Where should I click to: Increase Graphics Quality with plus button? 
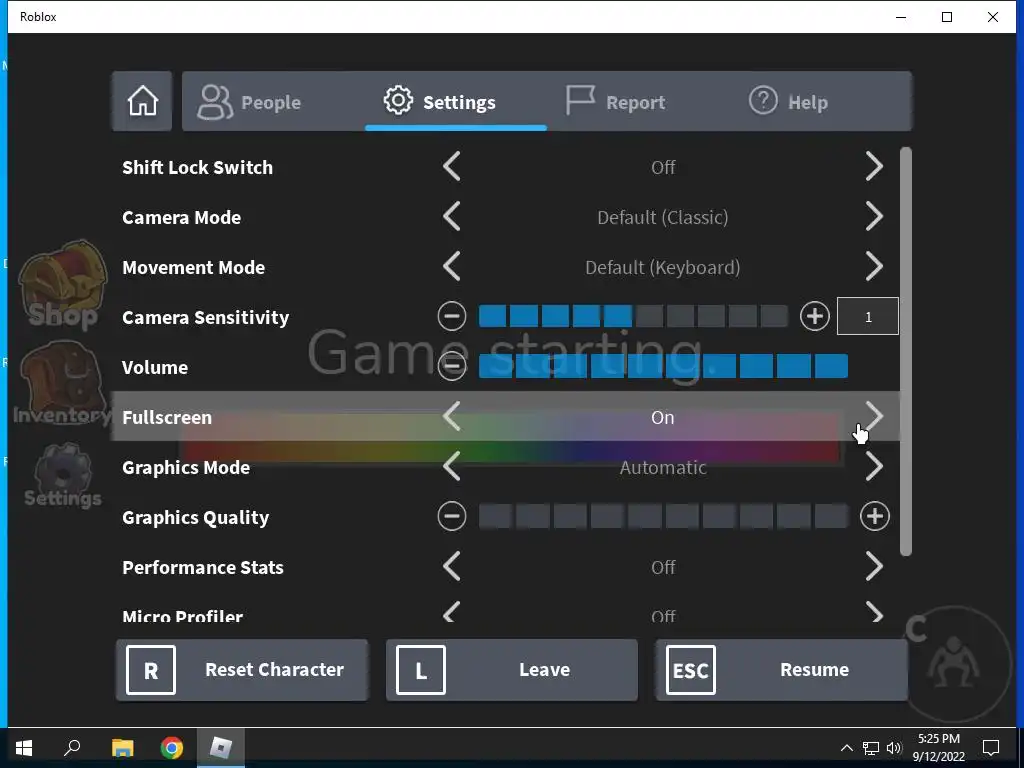point(874,517)
